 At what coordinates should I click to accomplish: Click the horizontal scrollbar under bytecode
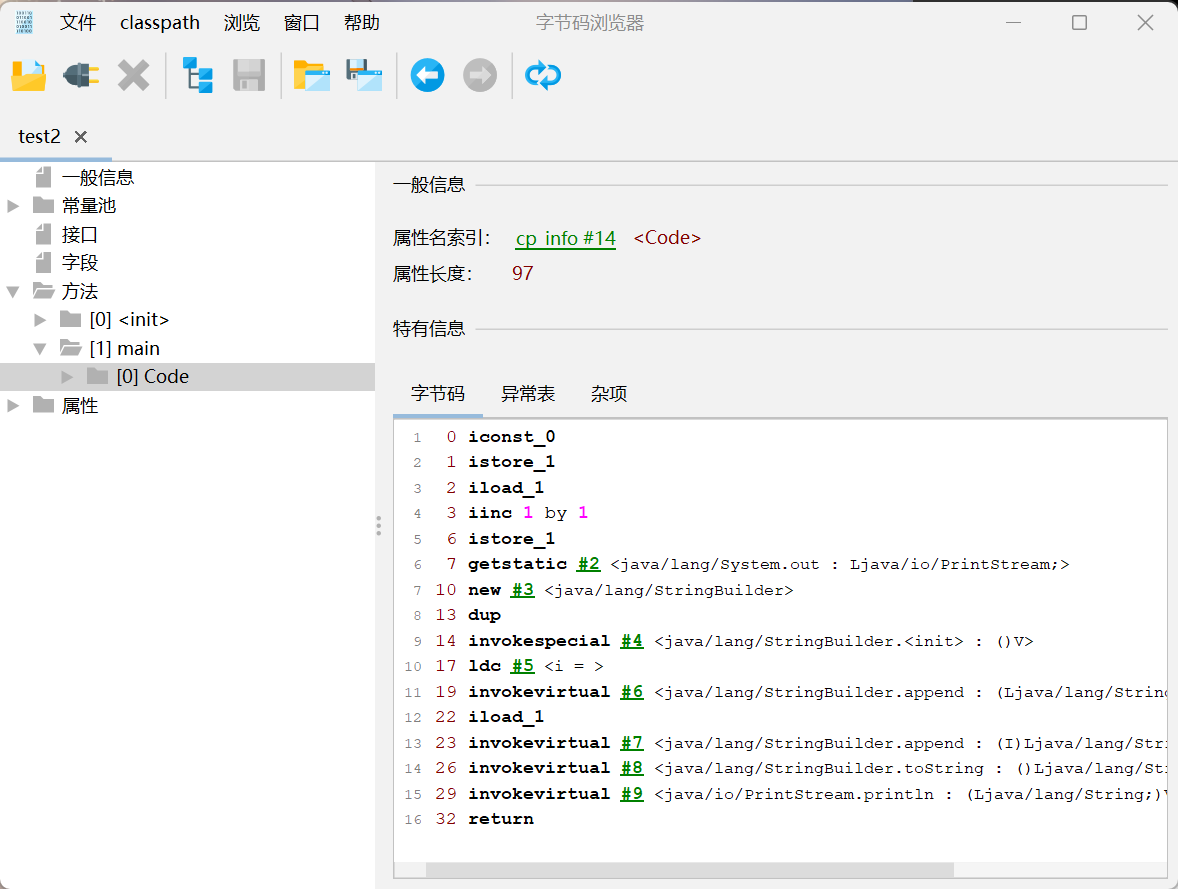pos(689,870)
